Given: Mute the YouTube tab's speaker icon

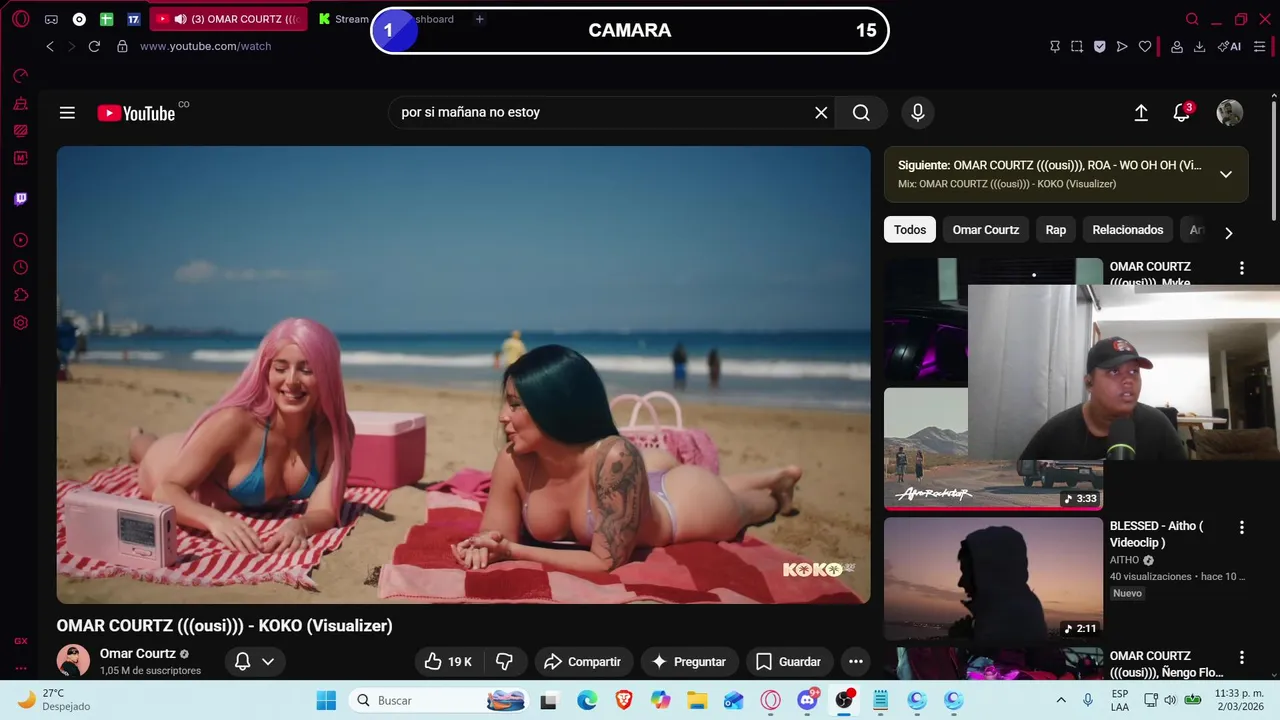Looking at the screenshot, I should point(180,19).
